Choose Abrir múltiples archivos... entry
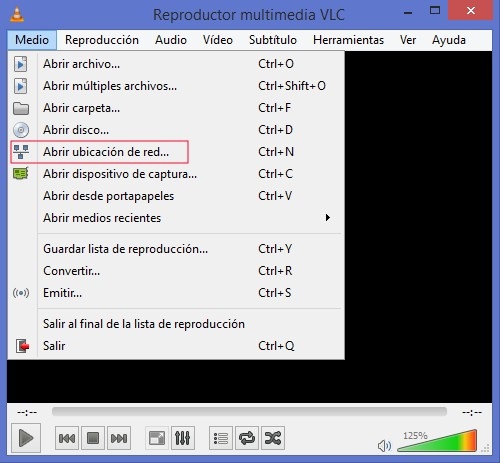Screen dimensions: 500x463 point(176,86)
